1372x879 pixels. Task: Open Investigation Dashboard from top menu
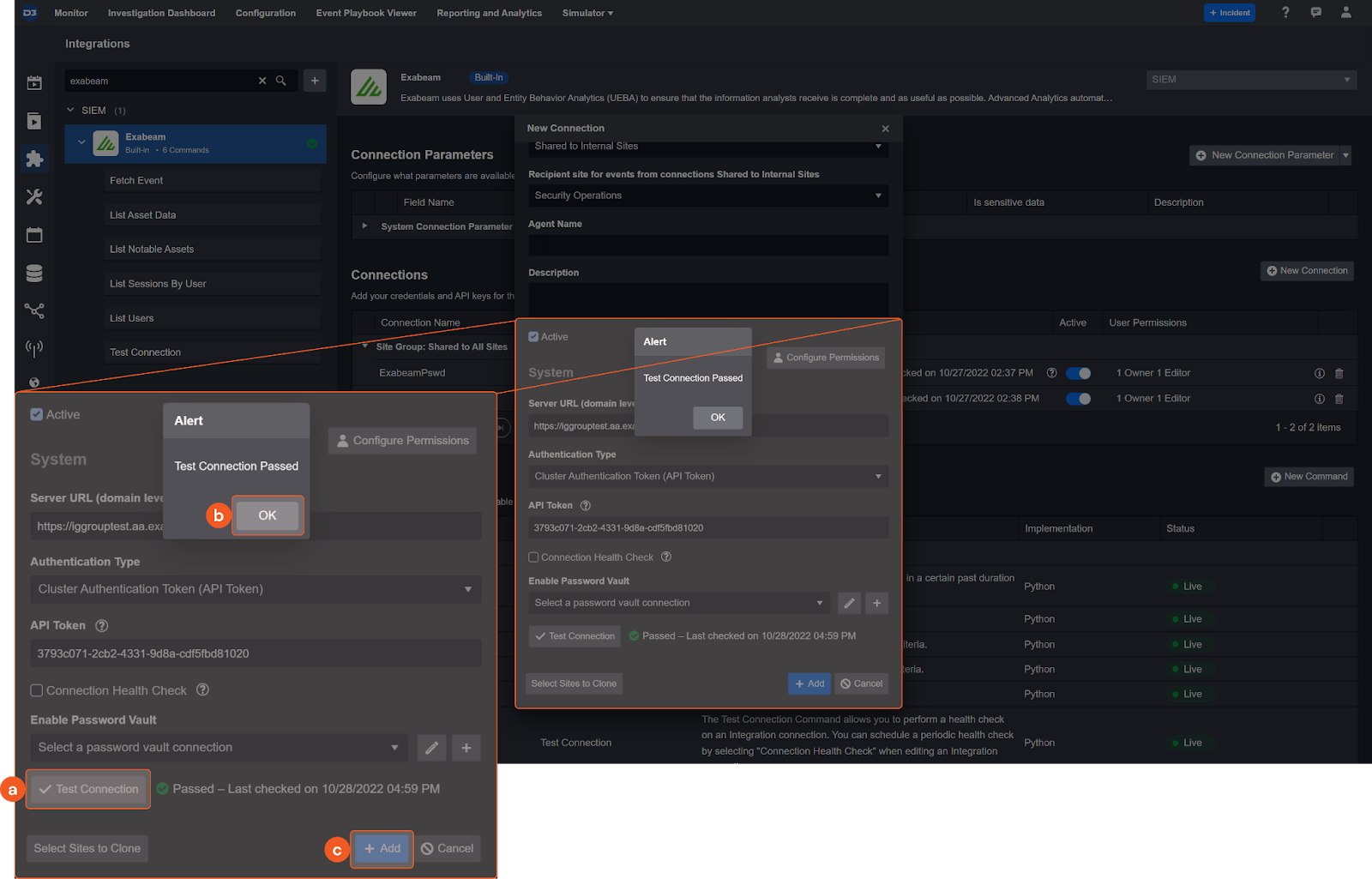coord(161,13)
